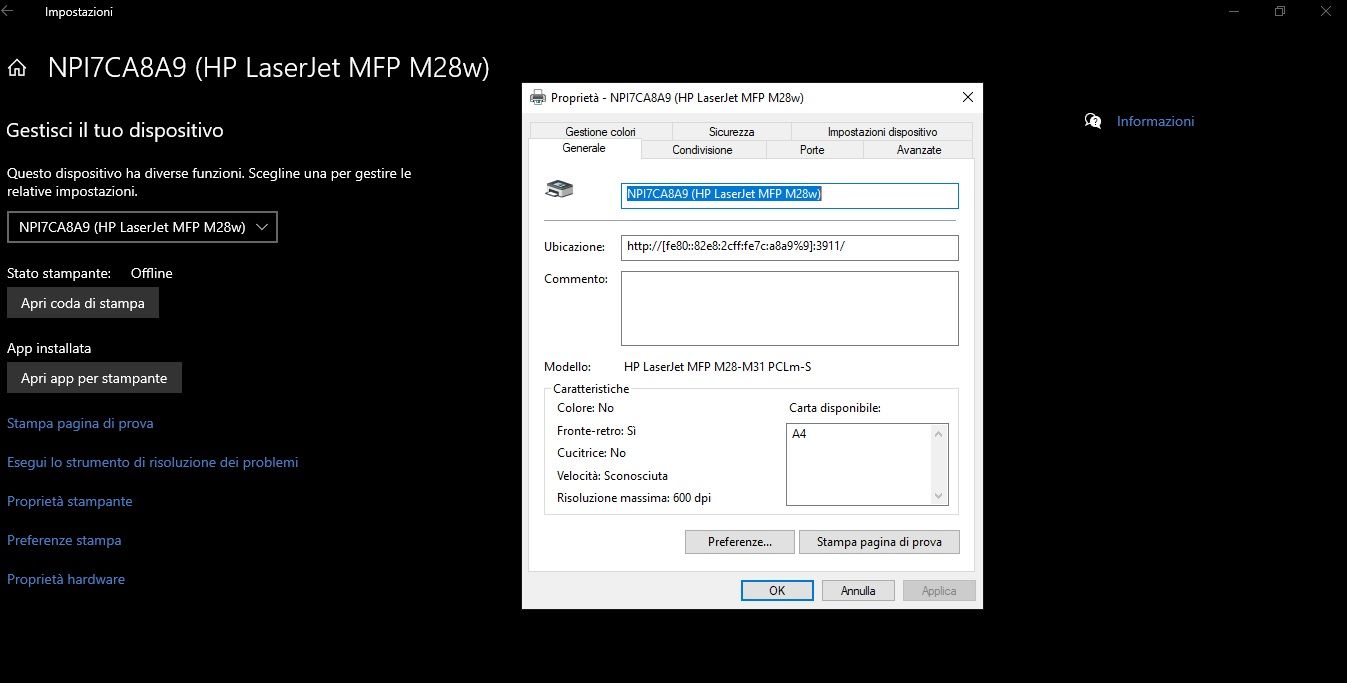
Task: Select A4 in Carta disponibile list
Action: (x=799, y=434)
